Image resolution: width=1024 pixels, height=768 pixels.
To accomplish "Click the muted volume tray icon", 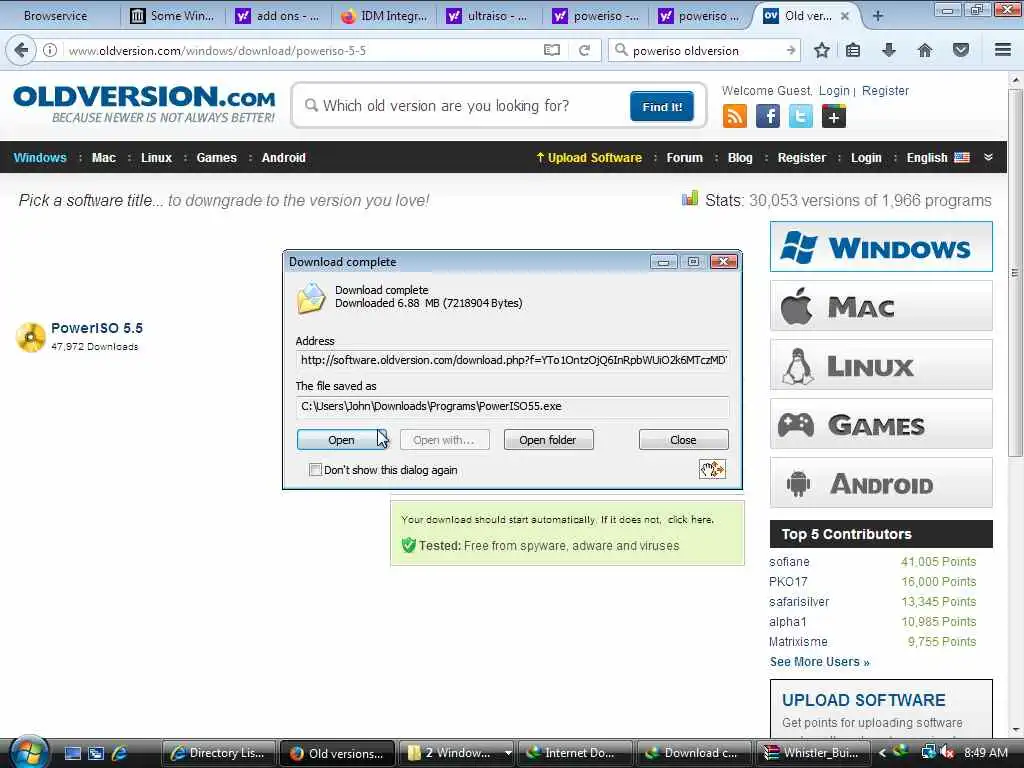I will 947,753.
